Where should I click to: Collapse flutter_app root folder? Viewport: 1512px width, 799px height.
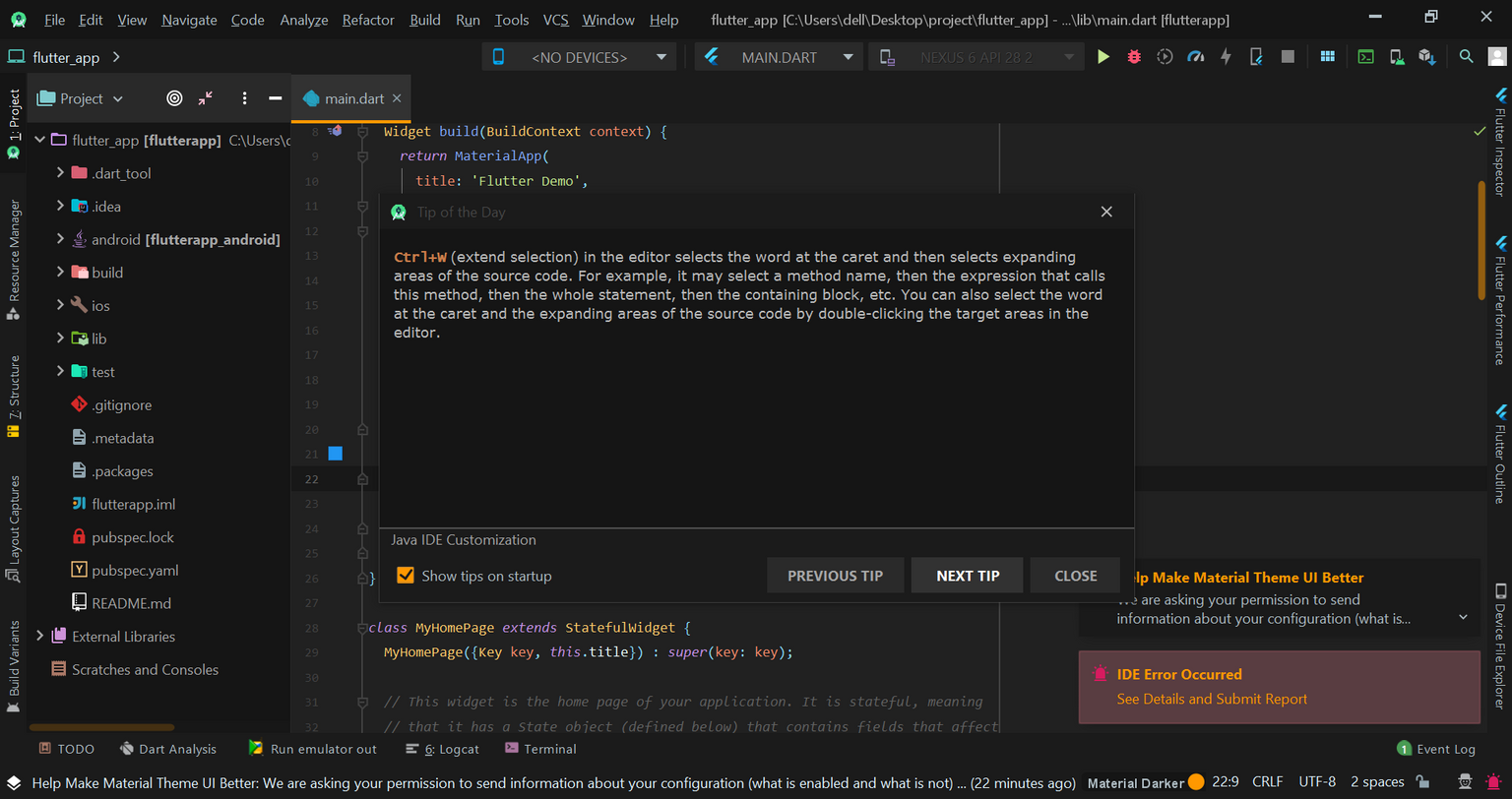click(x=39, y=140)
